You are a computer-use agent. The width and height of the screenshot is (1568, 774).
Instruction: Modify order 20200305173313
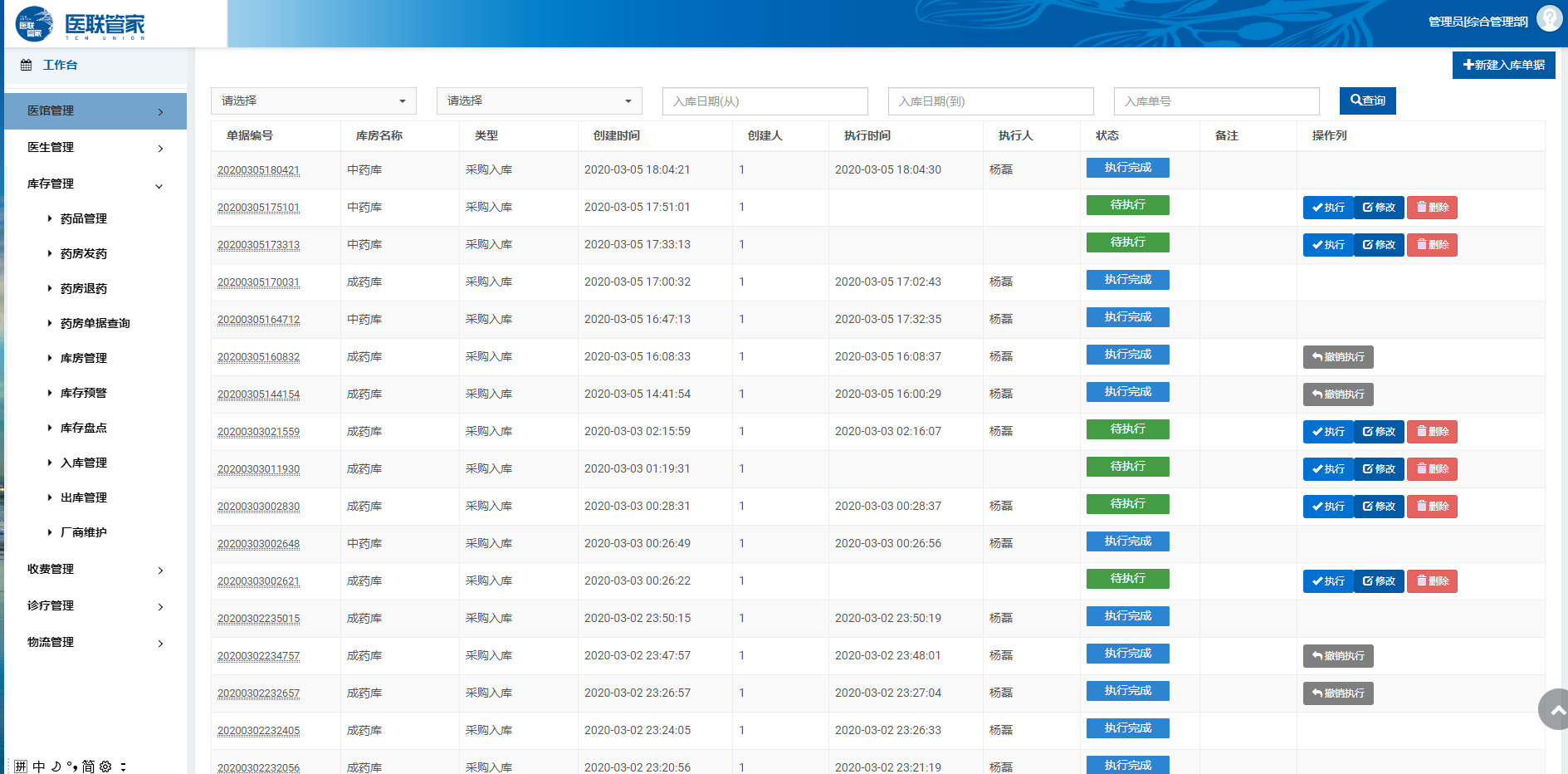tap(1379, 245)
